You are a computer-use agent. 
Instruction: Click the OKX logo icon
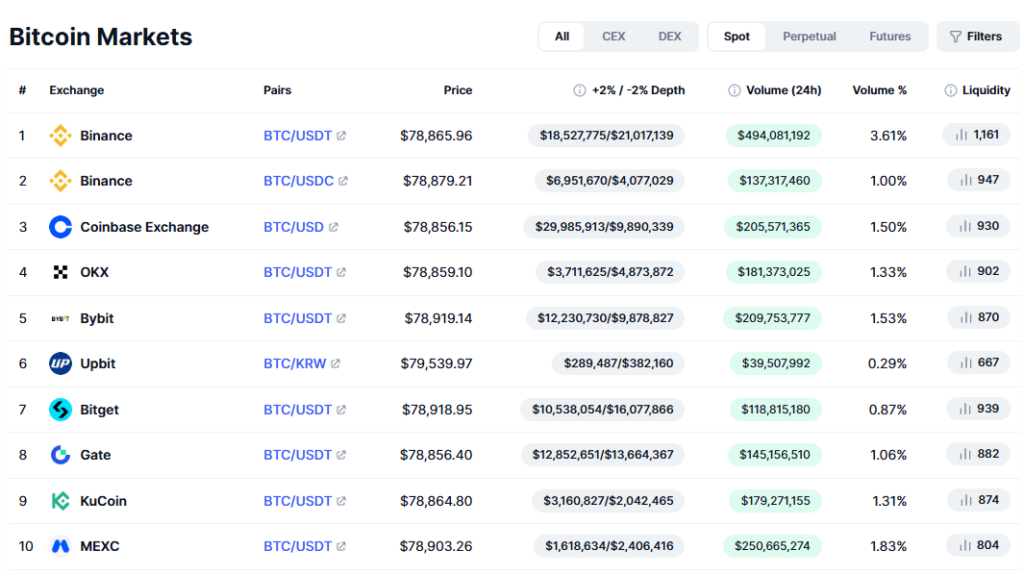[x=60, y=272]
